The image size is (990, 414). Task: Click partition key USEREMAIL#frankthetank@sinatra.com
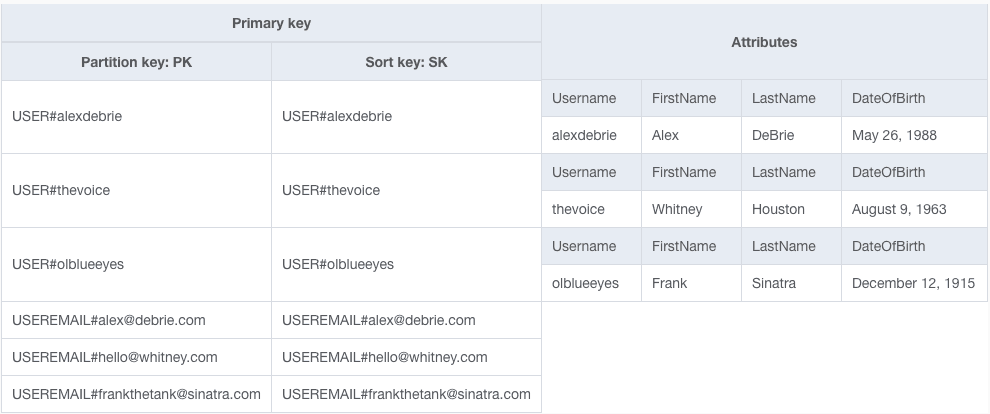click(x=136, y=394)
